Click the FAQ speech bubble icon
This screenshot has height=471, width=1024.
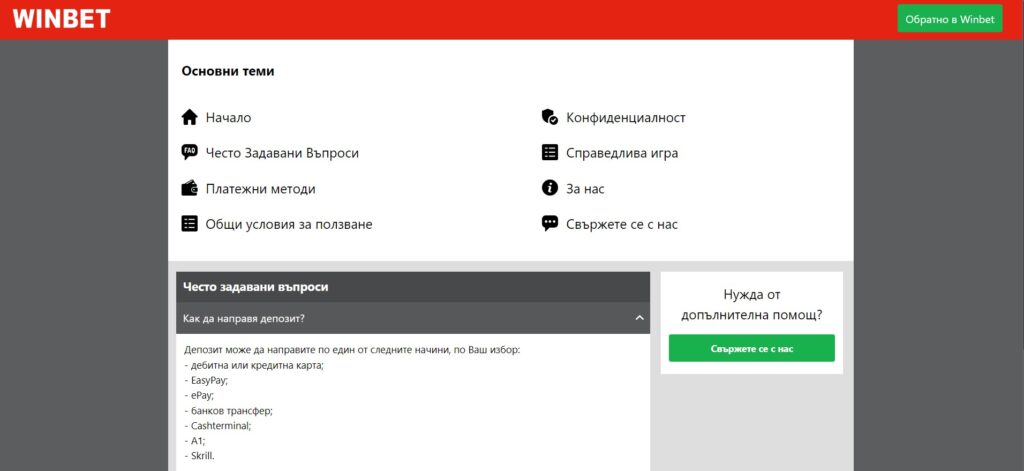[190, 153]
